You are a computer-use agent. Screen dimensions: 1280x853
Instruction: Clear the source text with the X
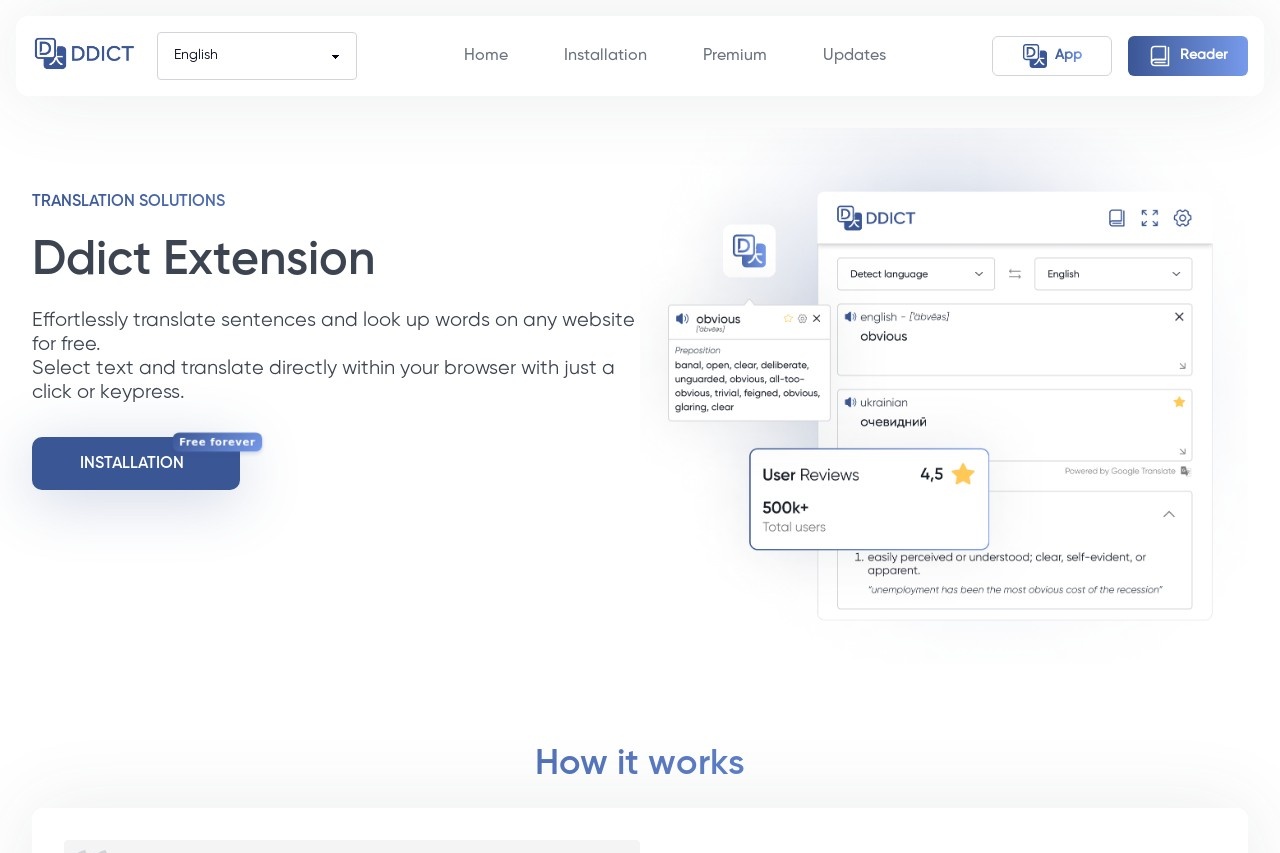coord(1179,317)
